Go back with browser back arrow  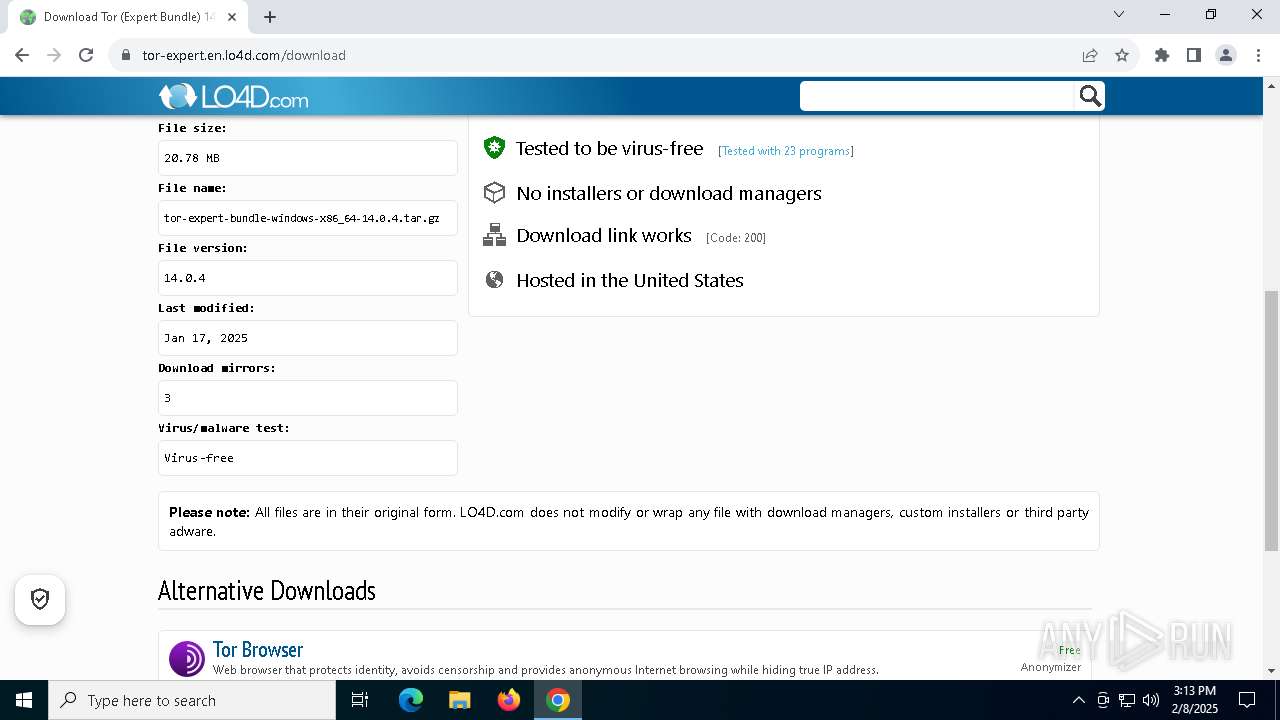click(x=22, y=55)
